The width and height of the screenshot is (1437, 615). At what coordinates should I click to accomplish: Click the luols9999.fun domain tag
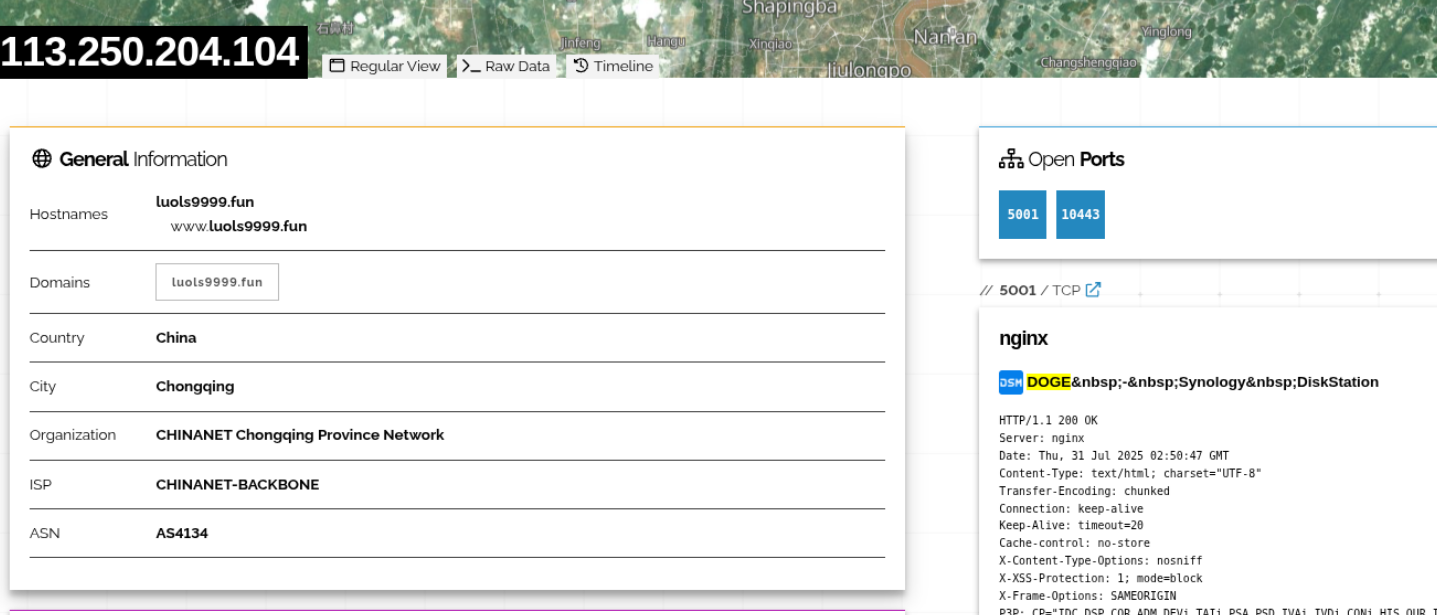coord(217,282)
